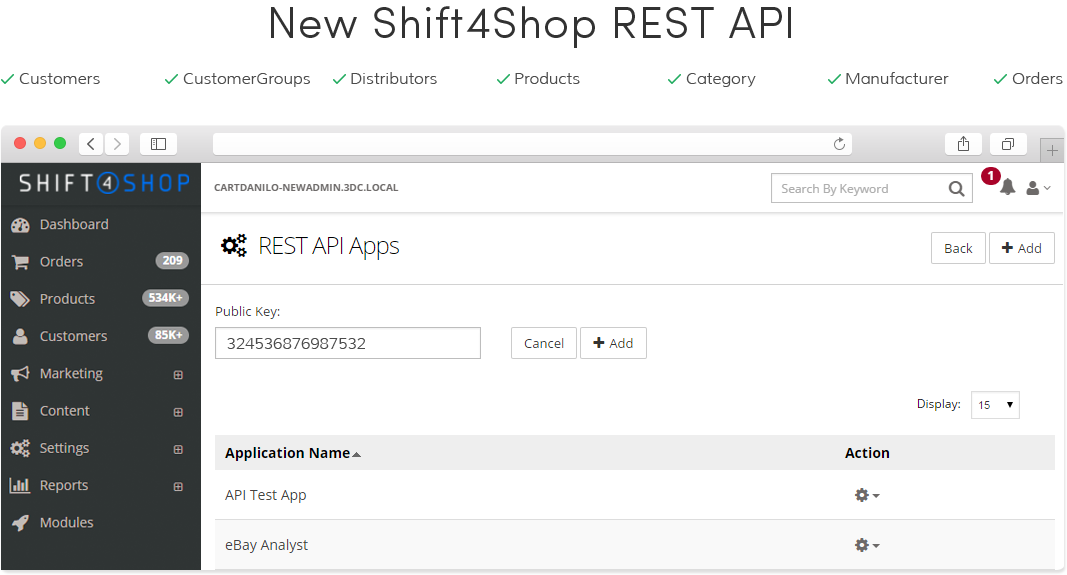Click the Action column header
The height and width of the screenshot is (575, 1067).
tap(867, 453)
